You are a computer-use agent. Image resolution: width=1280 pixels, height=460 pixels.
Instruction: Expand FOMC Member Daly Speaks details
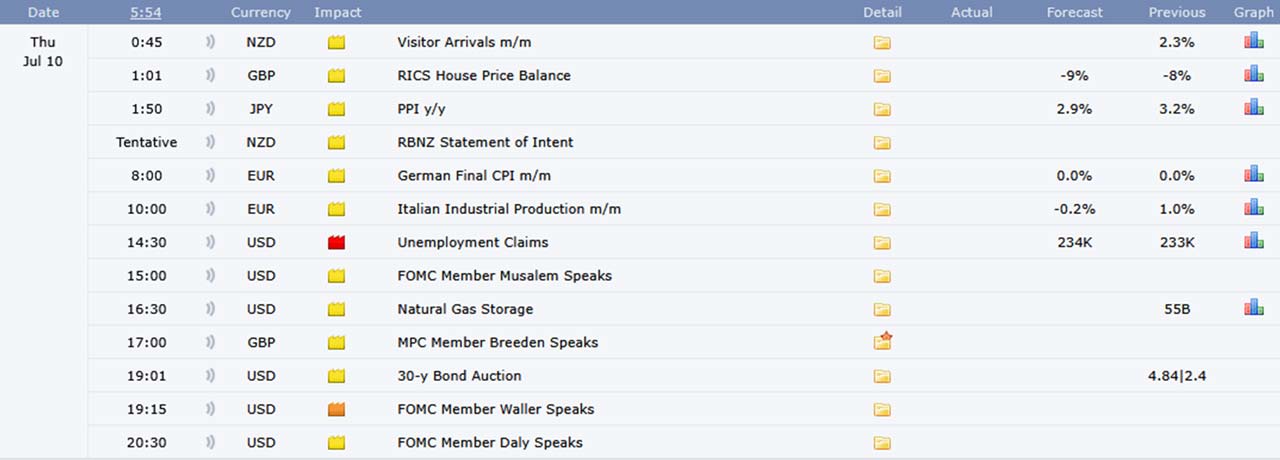881,442
